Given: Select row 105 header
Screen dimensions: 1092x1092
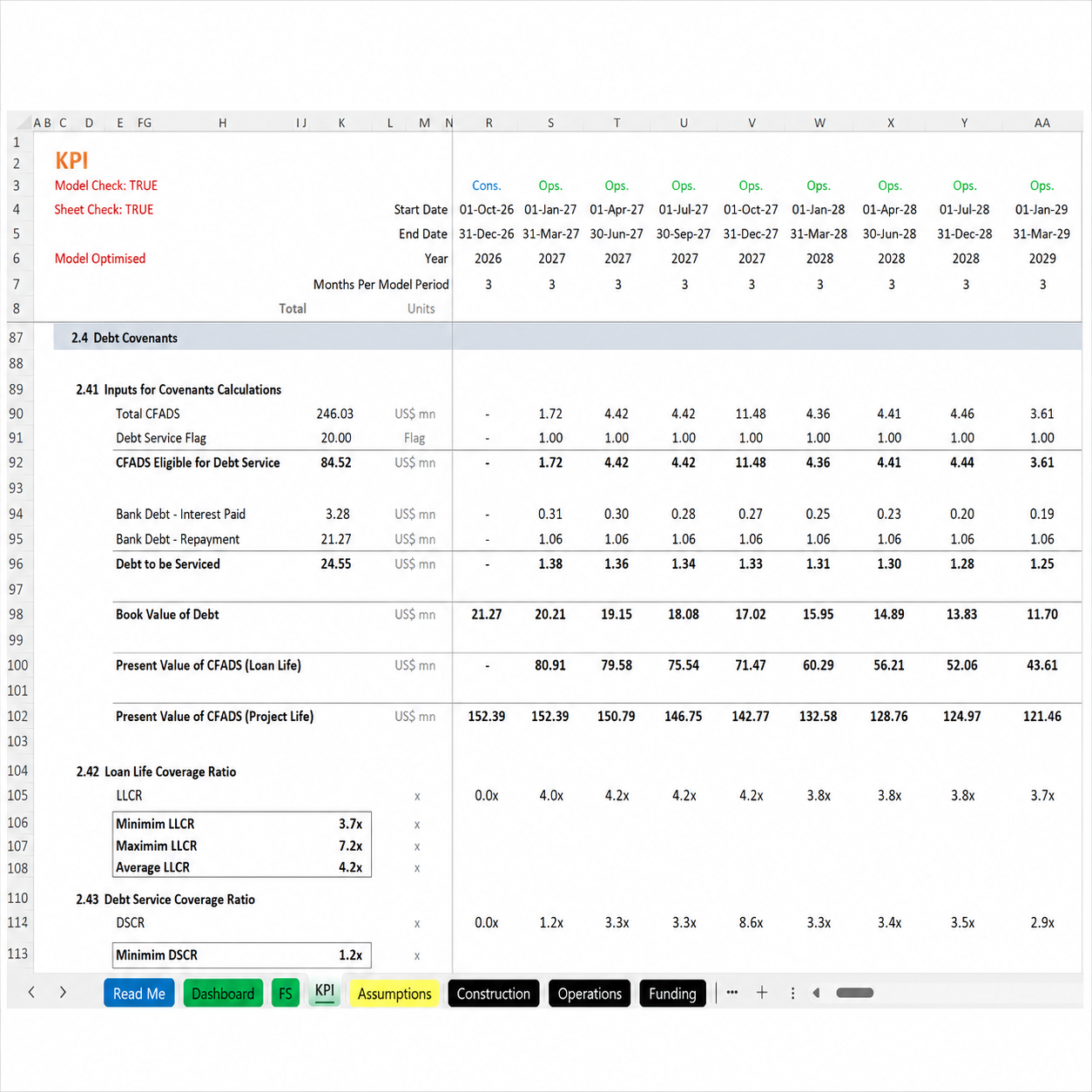Looking at the screenshot, I should click(17, 796).
